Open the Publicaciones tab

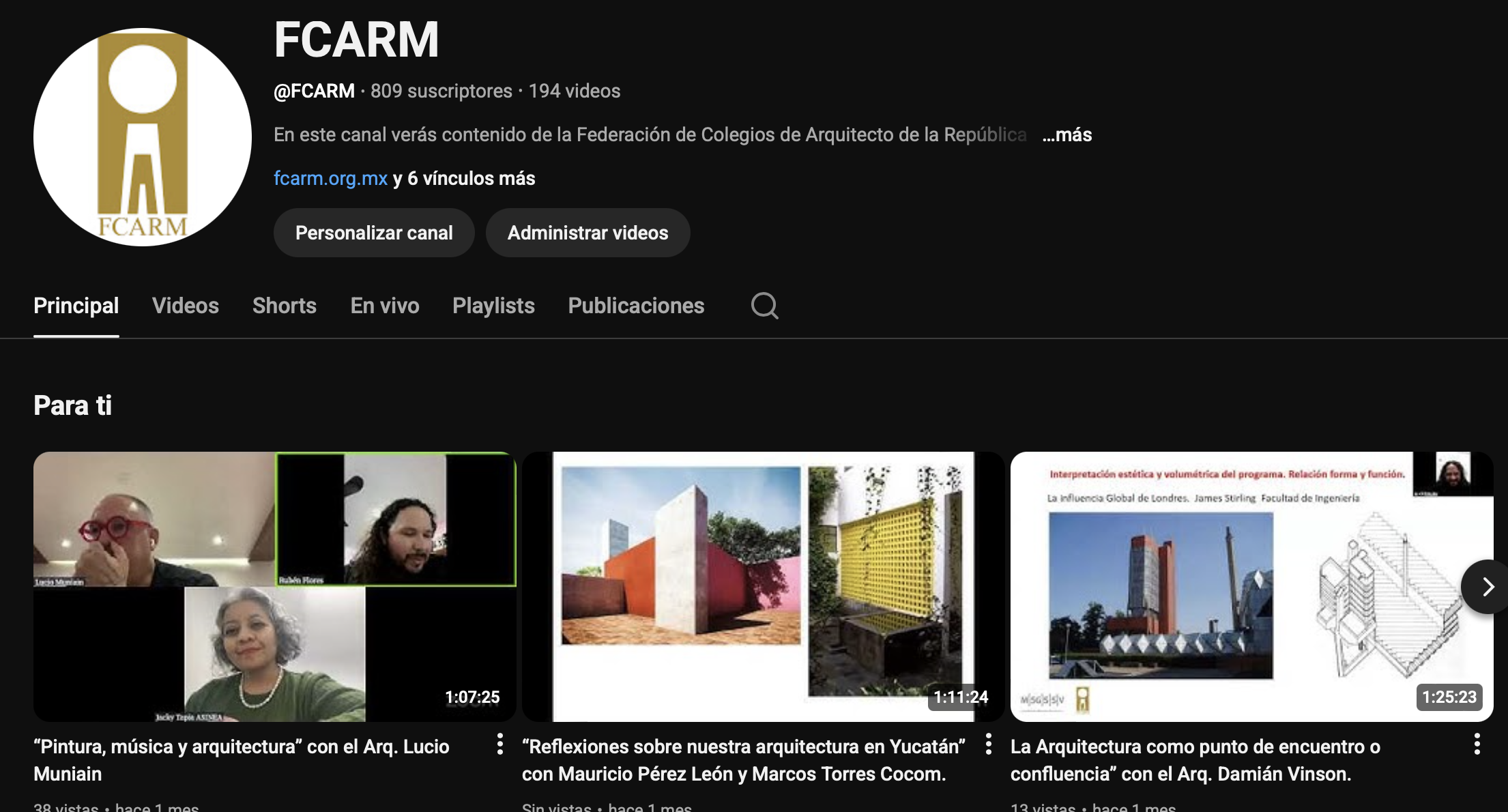(636, 306)
